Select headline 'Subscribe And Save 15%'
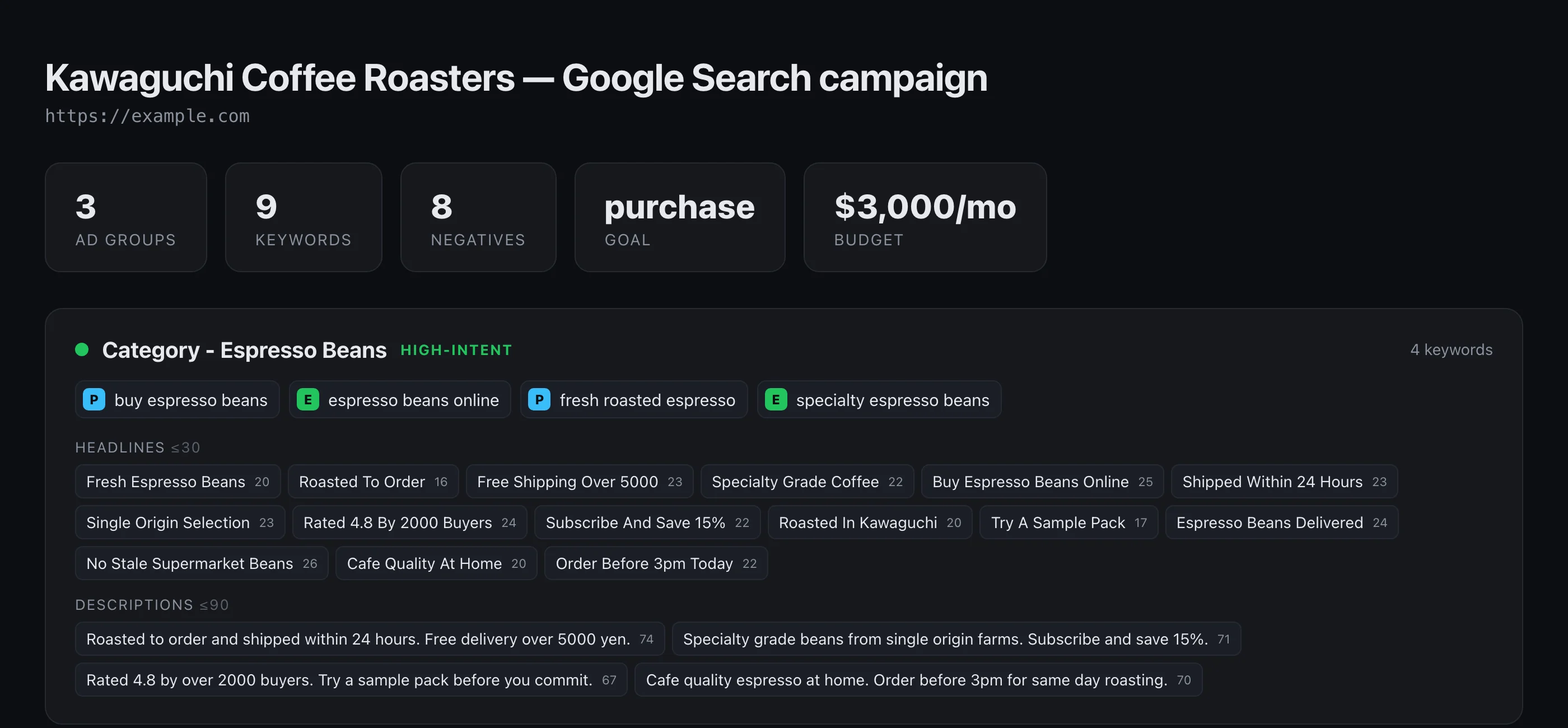The width and height of the screenshot is (1568, 728). (648, 522)
